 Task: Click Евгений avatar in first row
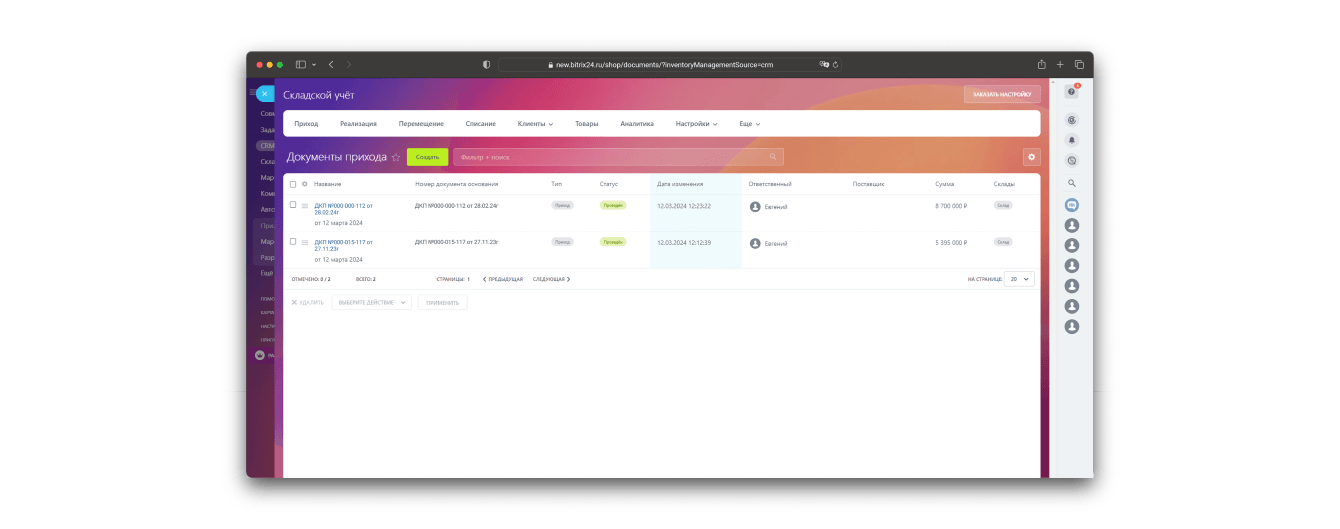[755, 207]
